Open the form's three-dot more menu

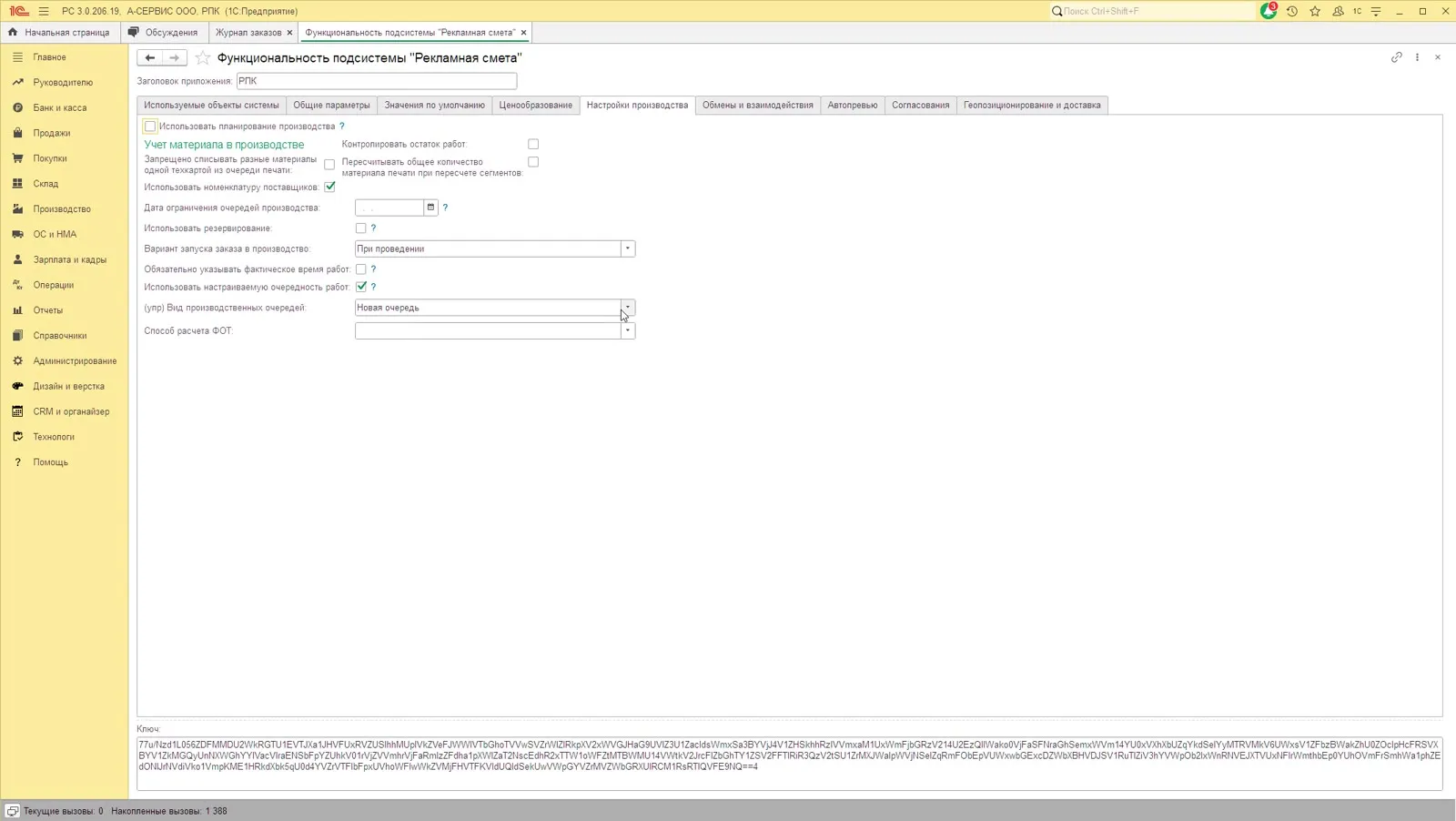coord(1417,57)
